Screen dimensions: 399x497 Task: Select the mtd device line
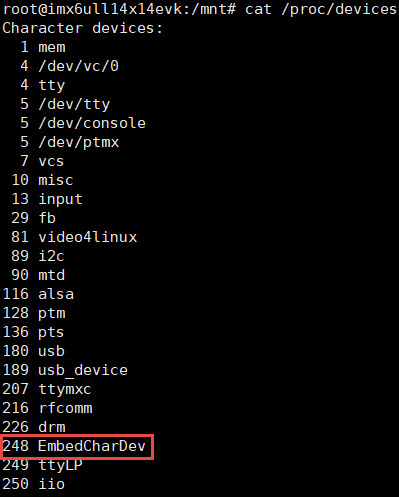tap(38, 275)
